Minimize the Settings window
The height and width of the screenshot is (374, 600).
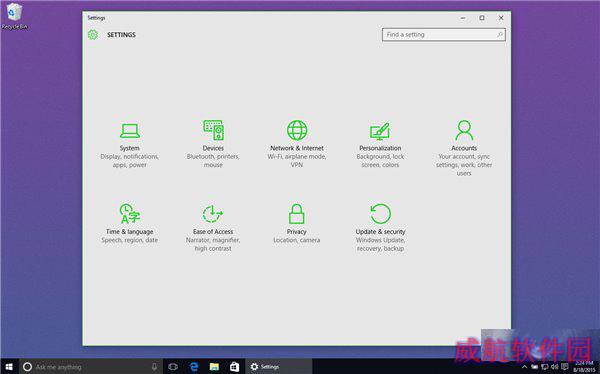click(x=463, y=18)
